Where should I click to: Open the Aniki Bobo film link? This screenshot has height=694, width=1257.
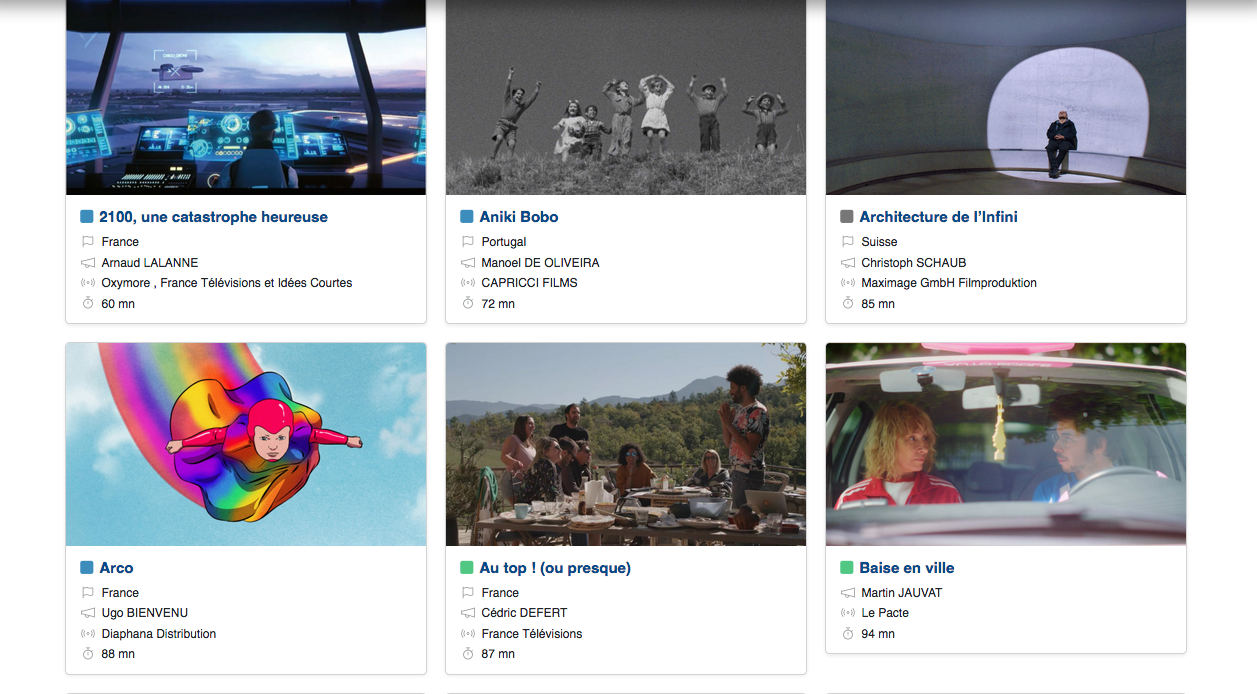point(519,217)
